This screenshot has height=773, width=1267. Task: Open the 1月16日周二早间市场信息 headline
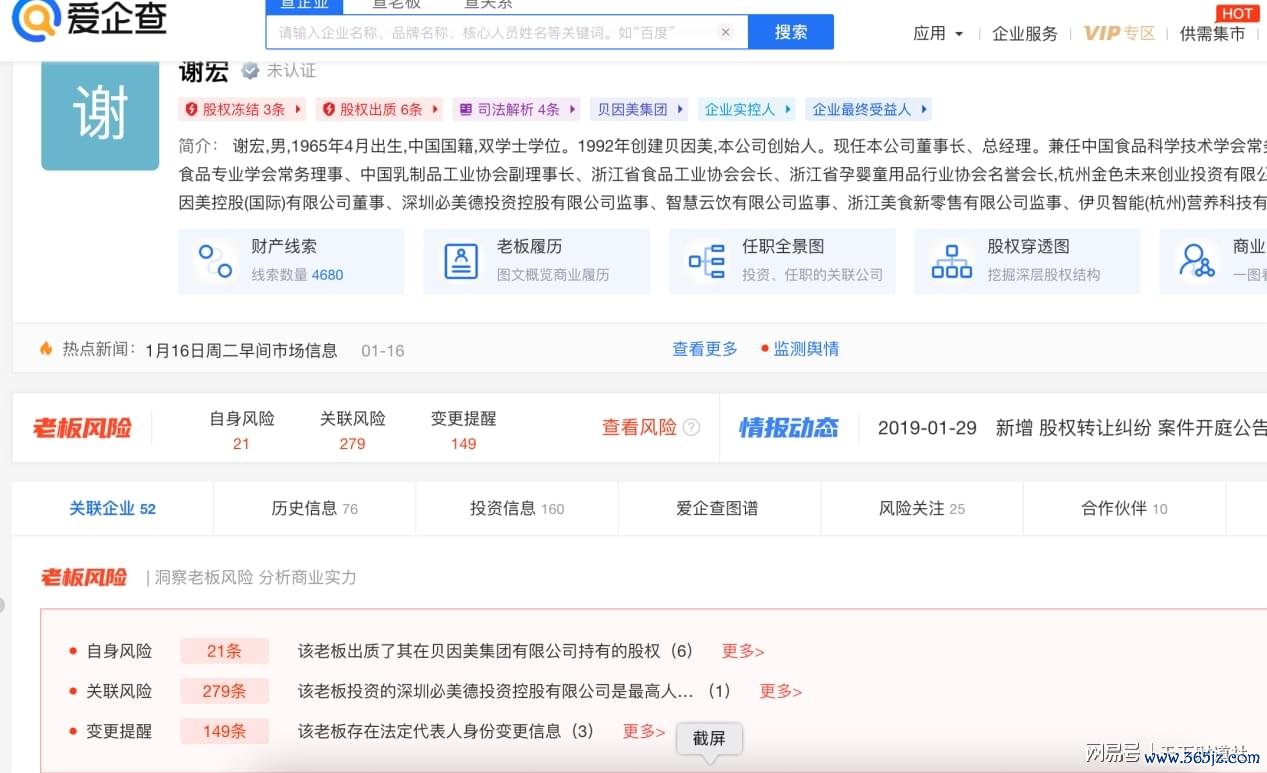coord(241,350)
